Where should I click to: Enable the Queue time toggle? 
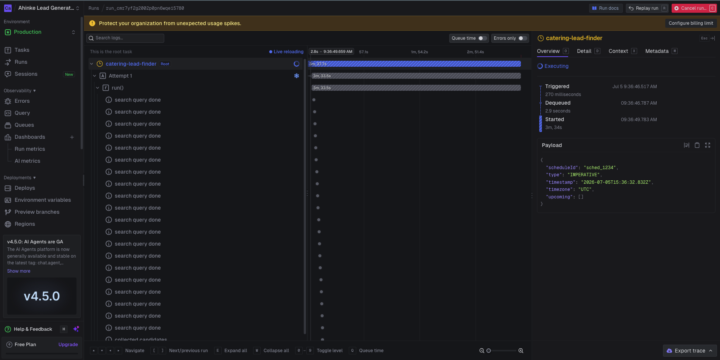pyautogui.click(x=483, y=38)
